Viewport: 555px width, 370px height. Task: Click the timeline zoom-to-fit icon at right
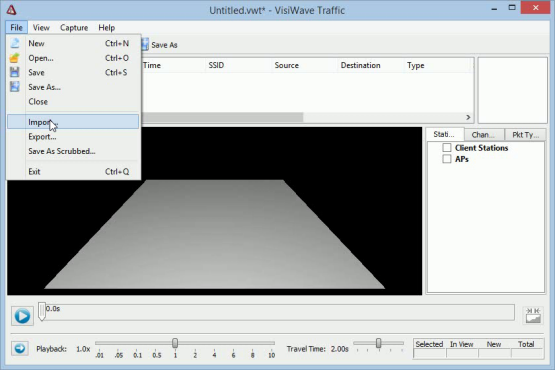[x=533, y=315]
